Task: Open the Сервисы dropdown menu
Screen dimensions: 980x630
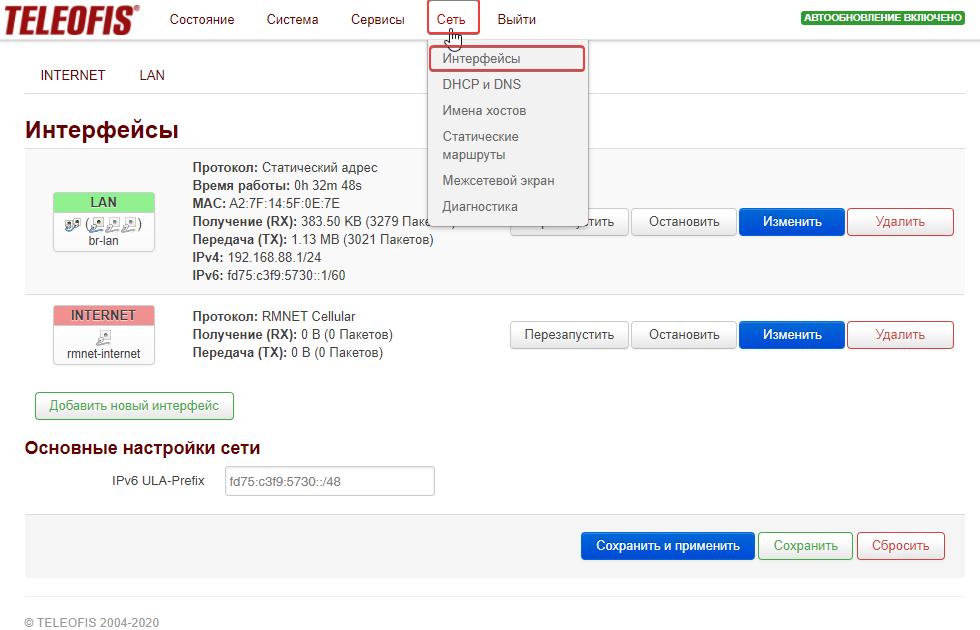Action: coord(378,20)
